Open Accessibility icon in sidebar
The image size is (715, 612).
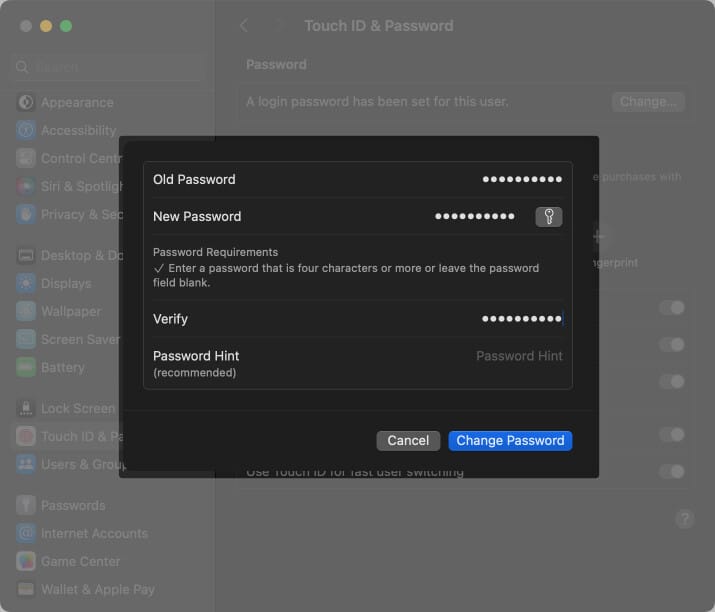point(26,130)
